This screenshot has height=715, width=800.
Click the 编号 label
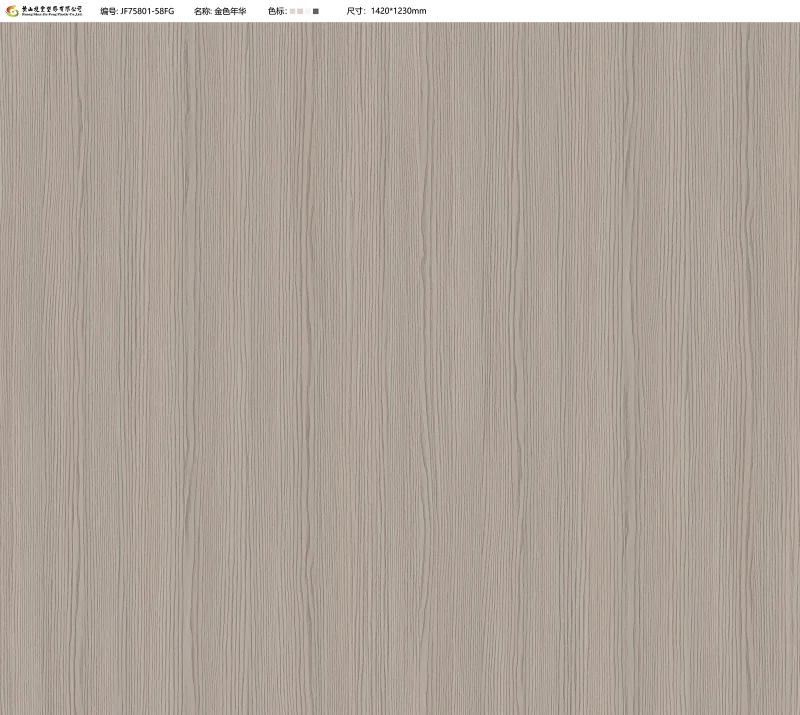pos(109,11)
